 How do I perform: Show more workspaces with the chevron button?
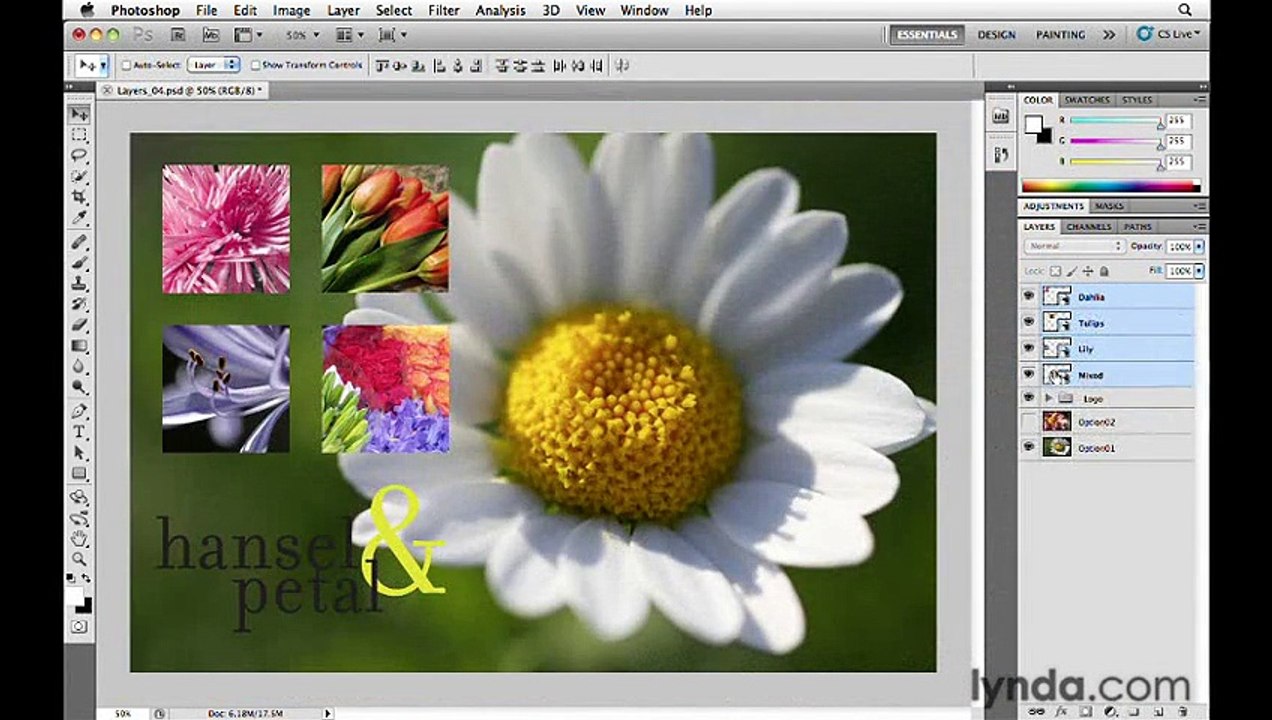(x=1108, y=35)
